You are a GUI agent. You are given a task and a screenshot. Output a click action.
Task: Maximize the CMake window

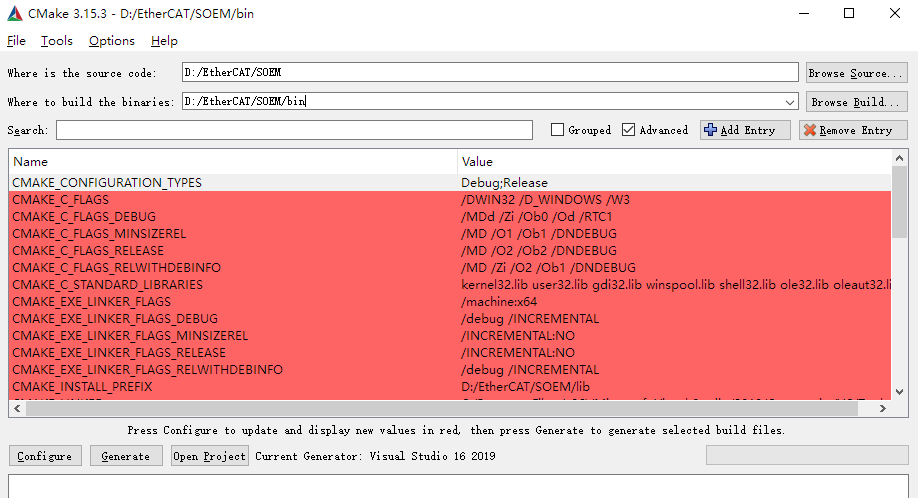click(849, 13)
